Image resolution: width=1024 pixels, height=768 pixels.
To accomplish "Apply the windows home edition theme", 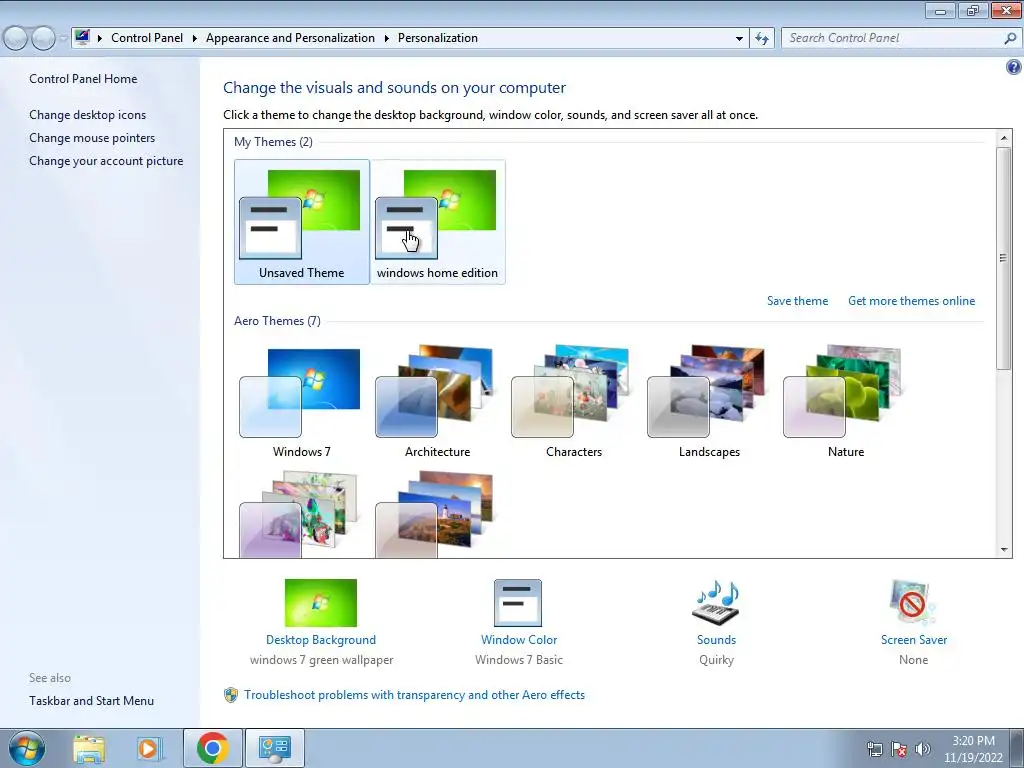I will tap(437, 221).
